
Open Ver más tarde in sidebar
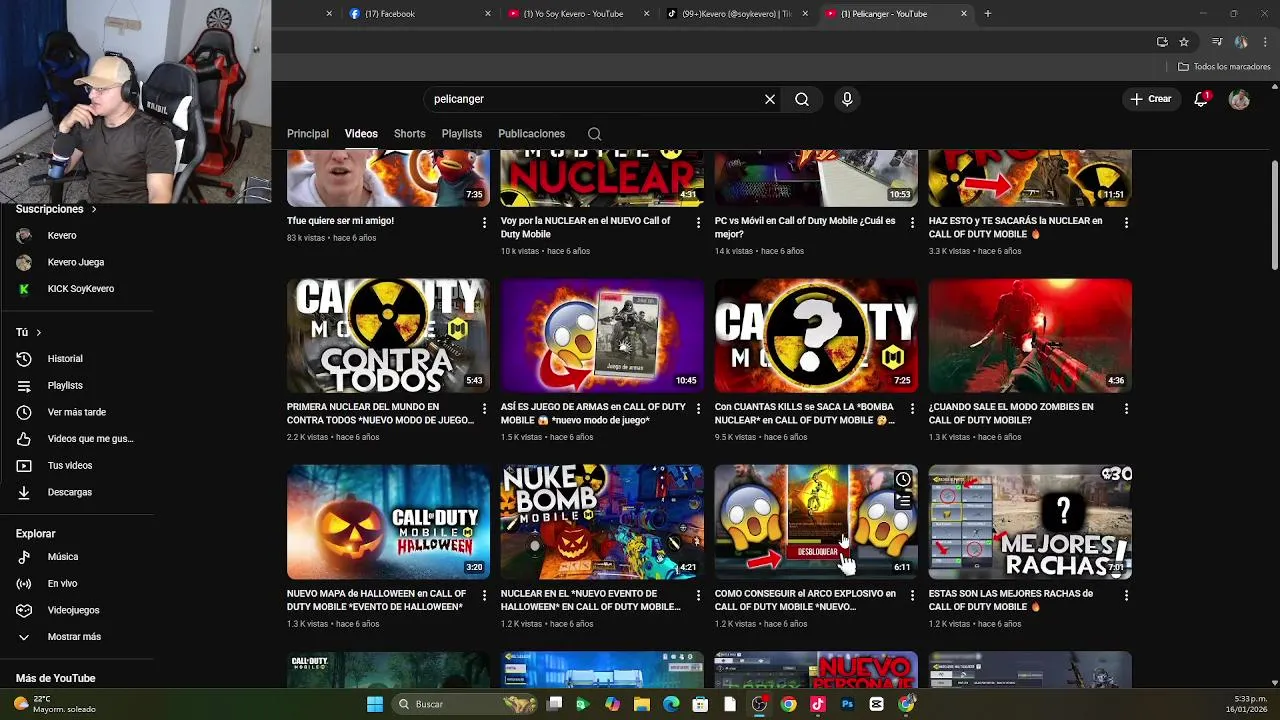(x=77, y=412)
